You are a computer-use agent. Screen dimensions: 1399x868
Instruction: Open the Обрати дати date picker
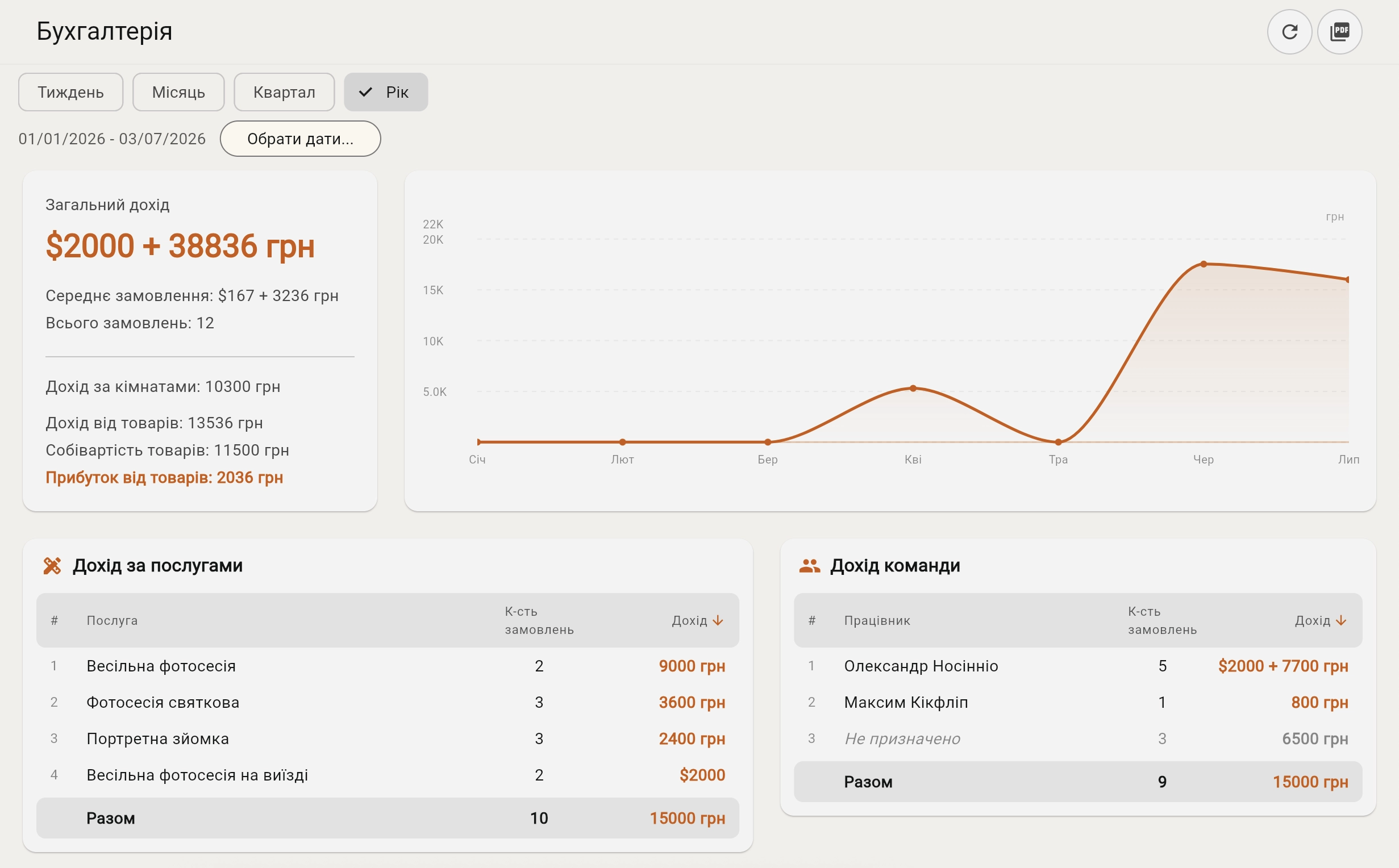[x=300, y=139]
